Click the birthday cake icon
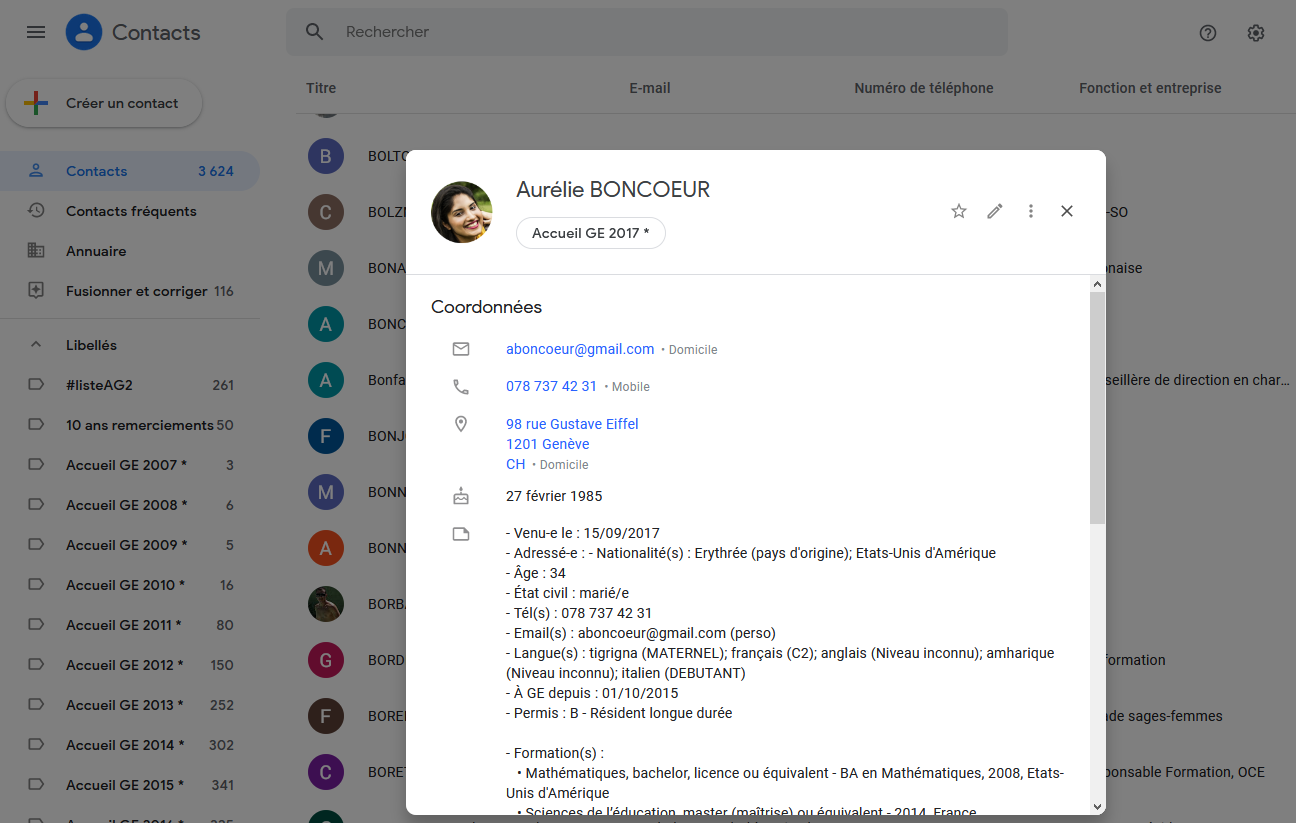Screen dimensions: 1296x823 pyautogui.click(x=461, y=495)
